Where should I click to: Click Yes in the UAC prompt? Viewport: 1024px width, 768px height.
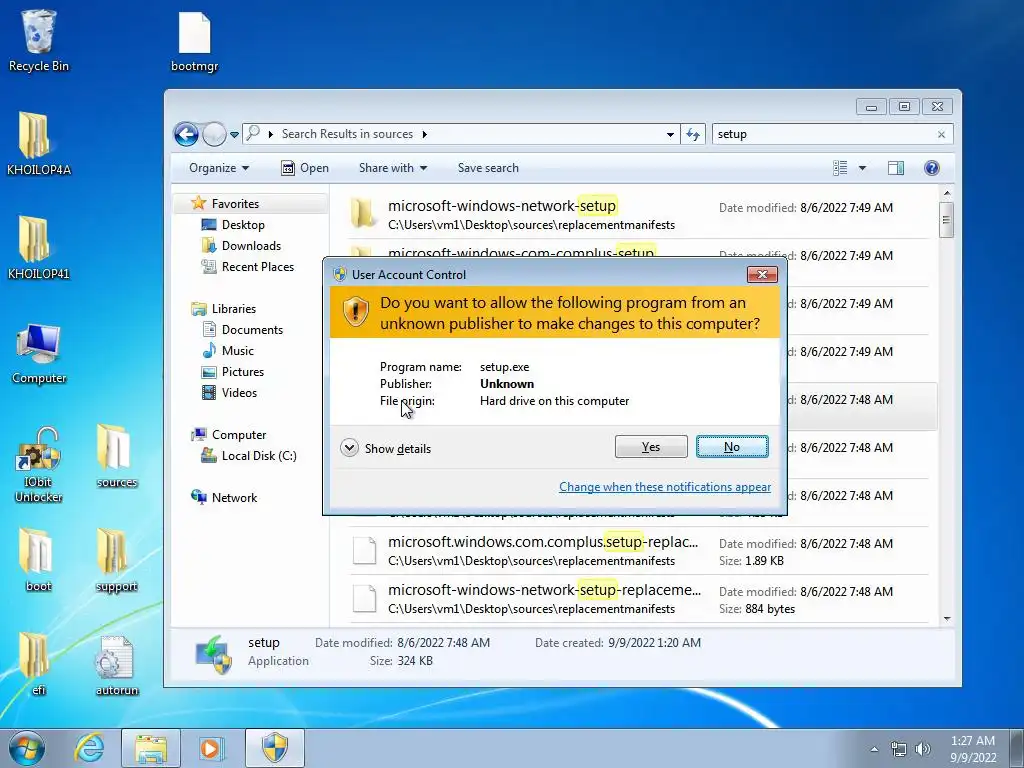coord(651,447)
